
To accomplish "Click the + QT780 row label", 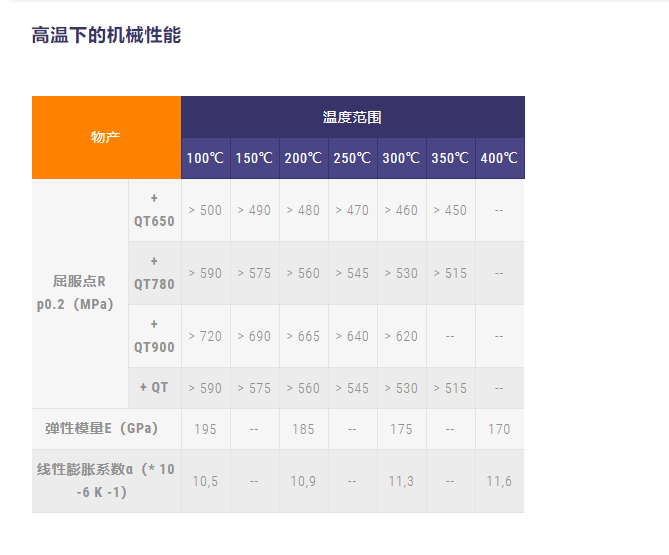I will [x=154, y=273].
